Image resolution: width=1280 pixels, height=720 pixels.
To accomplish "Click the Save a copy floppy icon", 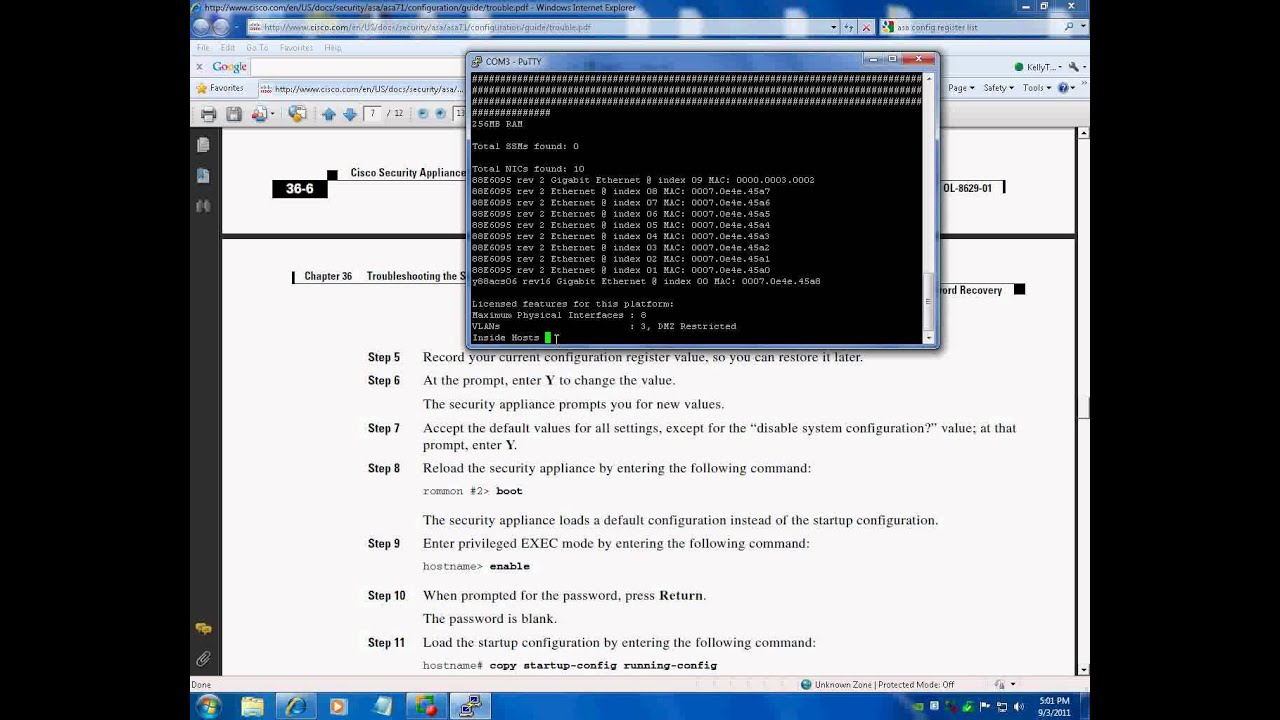I will tap(234, 114).
